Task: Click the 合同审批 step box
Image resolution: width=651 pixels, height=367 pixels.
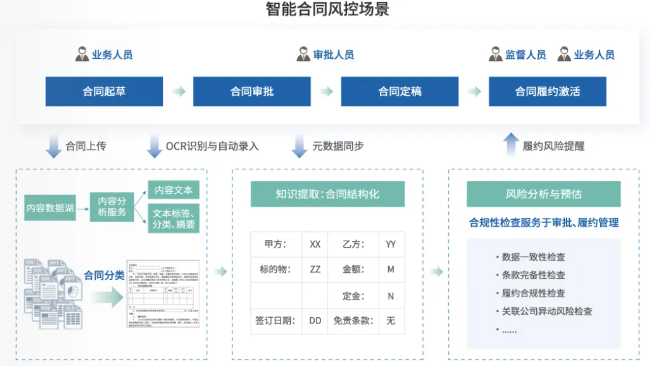Action: point(252,91)
